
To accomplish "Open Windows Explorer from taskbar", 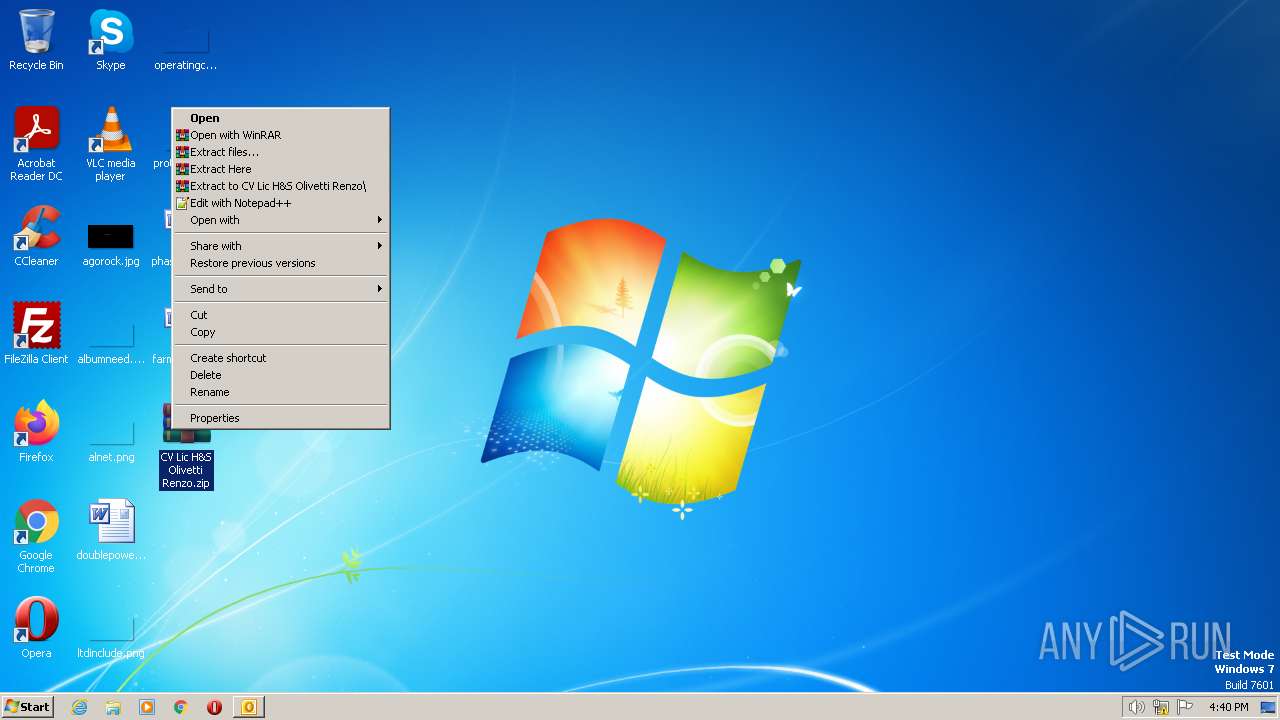I will (113, 707).
